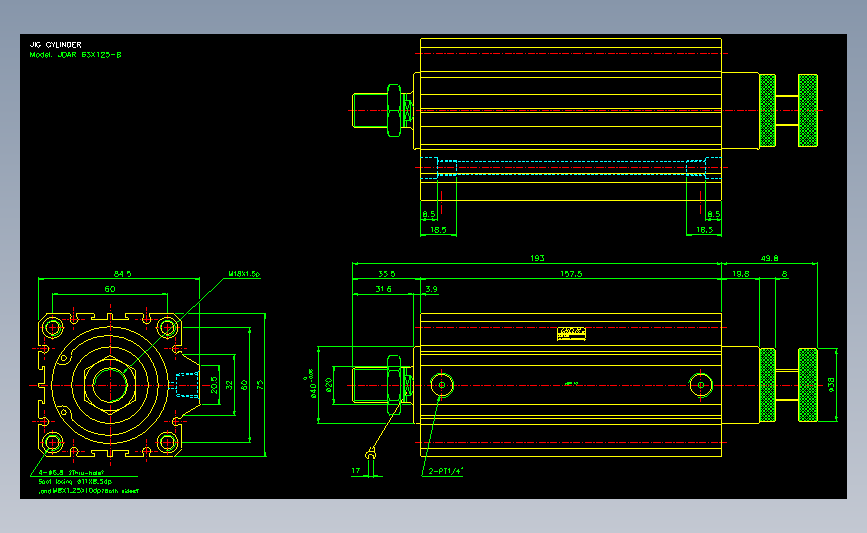Viewport: 867px width, 533px height.
Task: Select the M8X1.25X10dp Both sides note
Action: tap(88, 490)
